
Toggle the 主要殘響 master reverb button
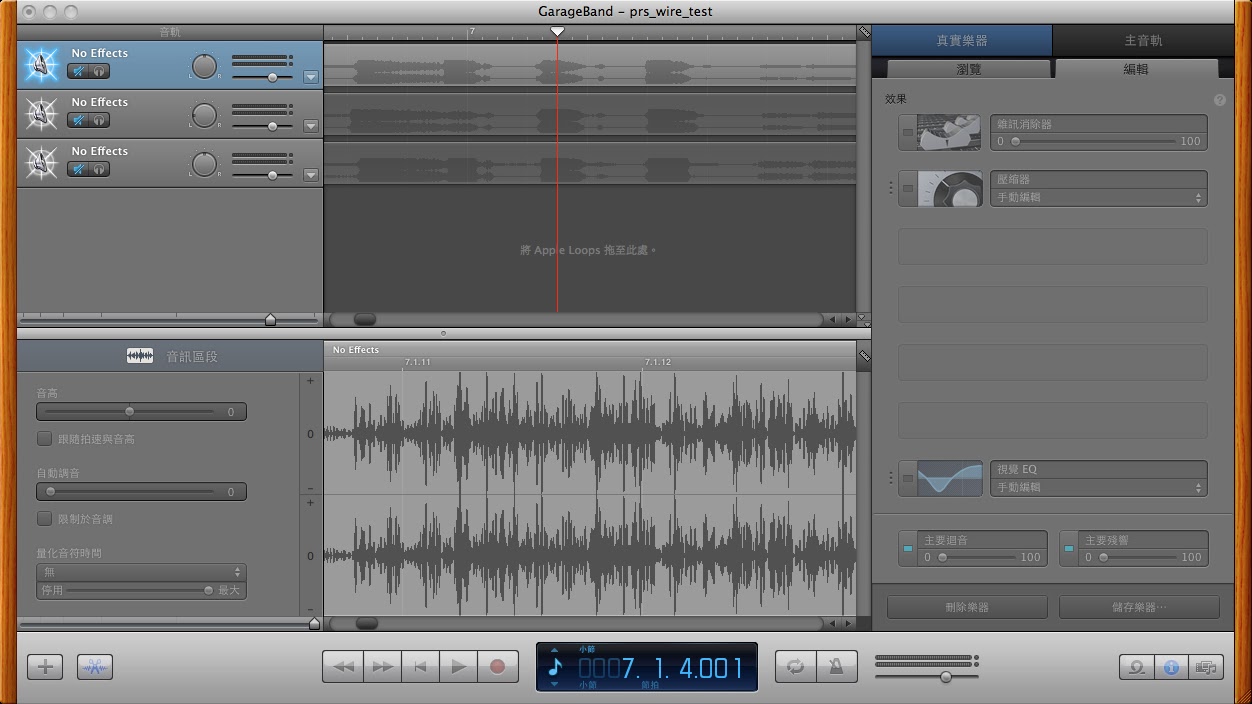[1068, 549]
